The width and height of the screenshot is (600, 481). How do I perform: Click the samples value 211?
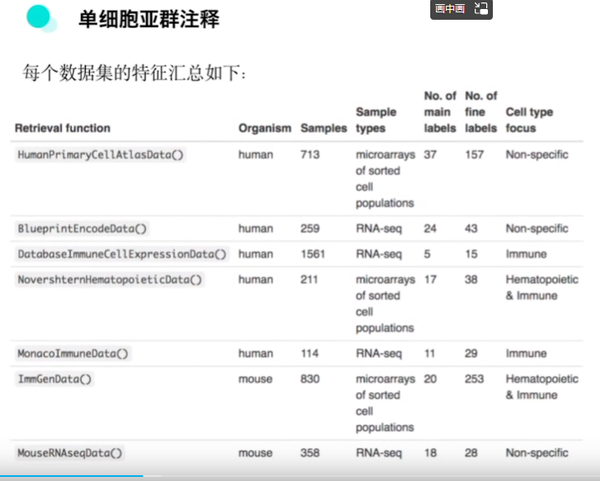coord(309,279)
